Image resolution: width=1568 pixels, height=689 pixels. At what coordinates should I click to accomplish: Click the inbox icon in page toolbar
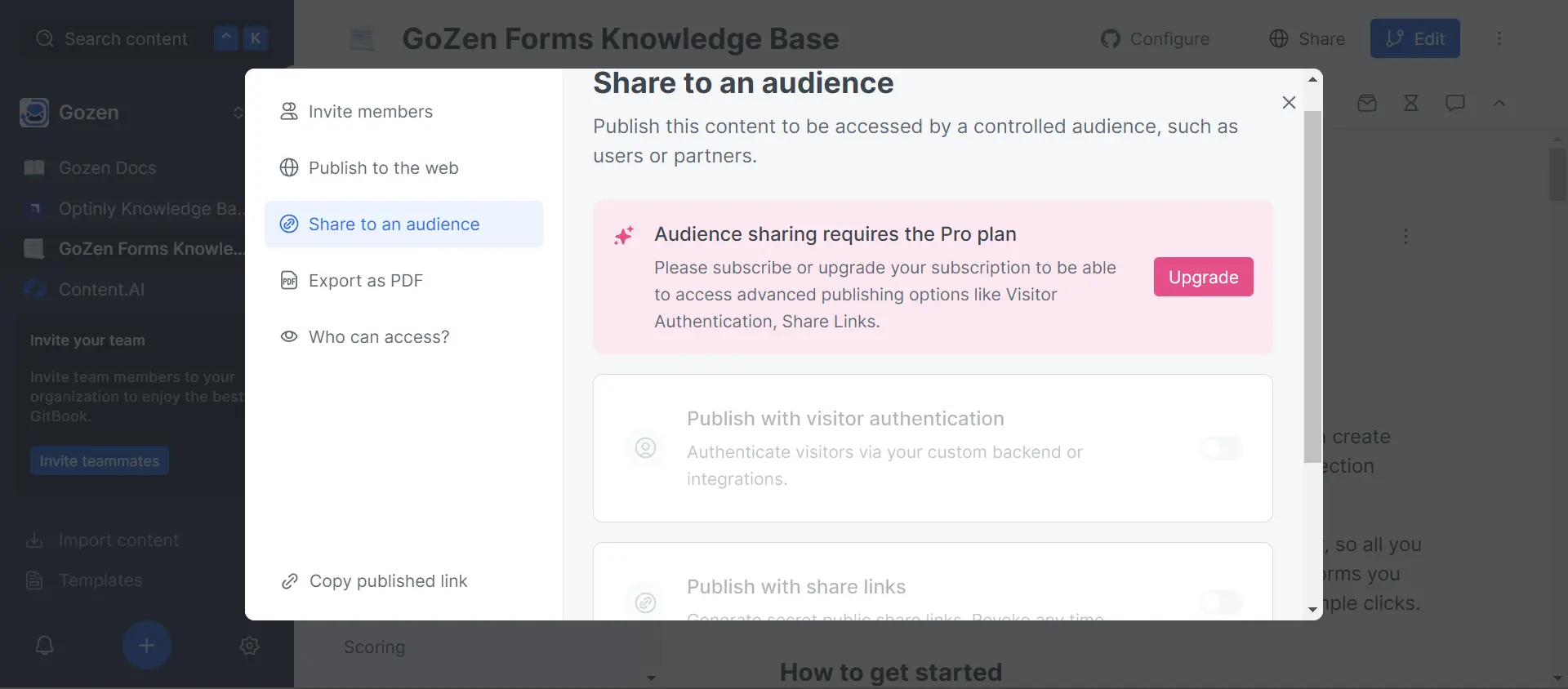tap(1367, 103)
